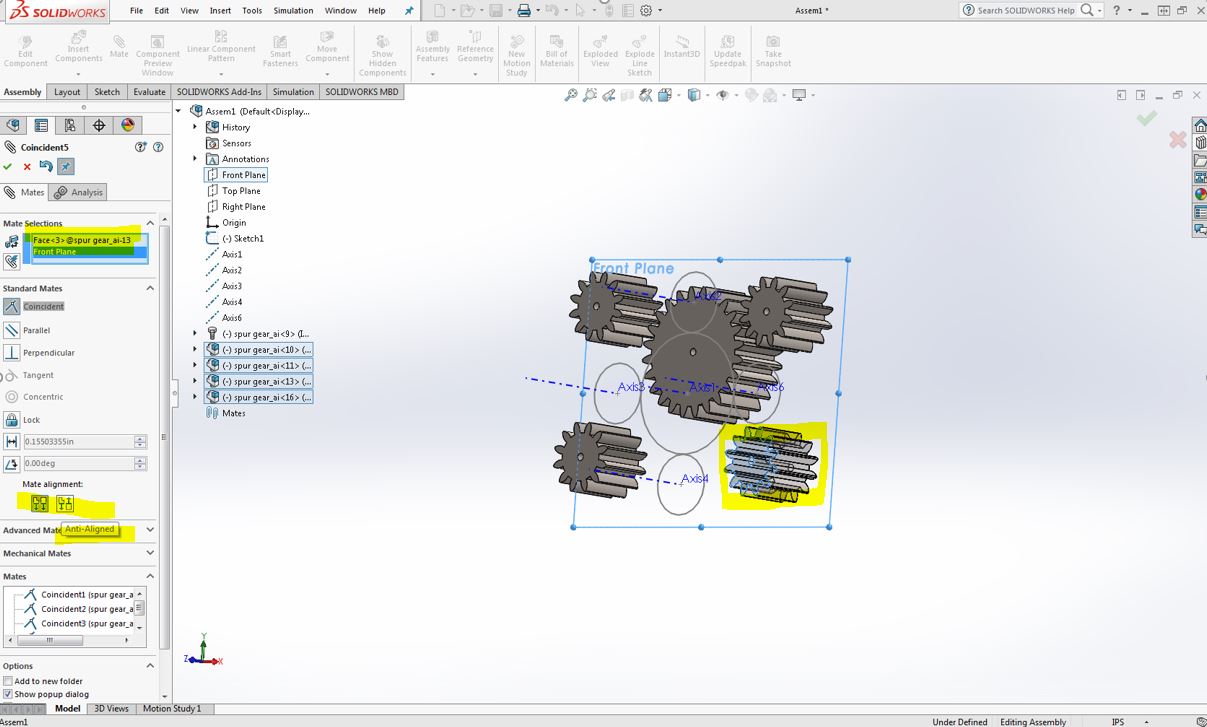Enable Add to new folder checkbox
This screenshot has width=1207, height=727.
pos(8,681)
